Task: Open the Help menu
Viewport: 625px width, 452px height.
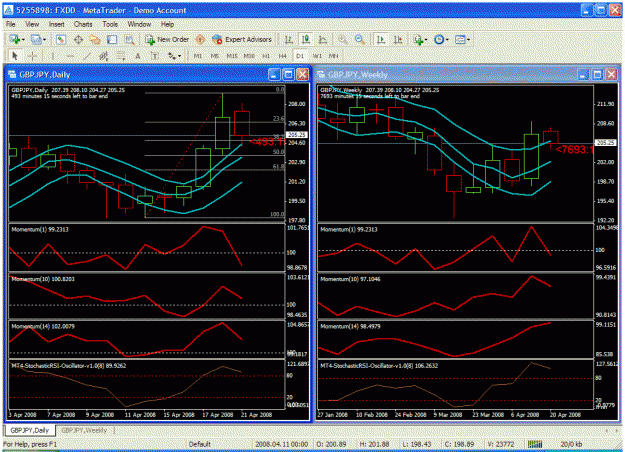Action: click(167, 24)
